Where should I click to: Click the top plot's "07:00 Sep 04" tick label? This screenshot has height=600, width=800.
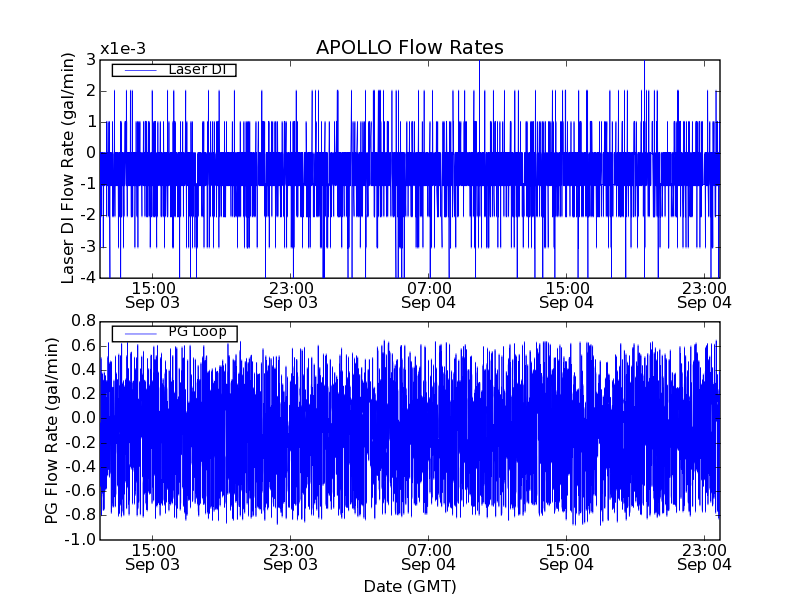point(429,295)
